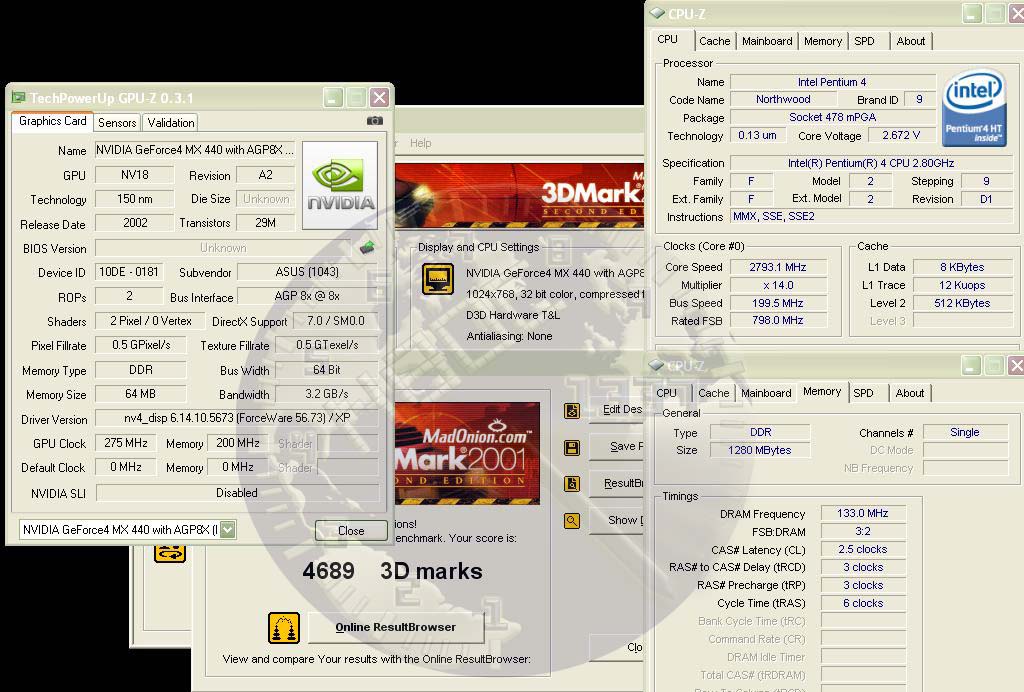The width and height of the screenshot is (1024, 692).
Task: Click the Online ResultBrowser button
Action: (x=396, y=627)
